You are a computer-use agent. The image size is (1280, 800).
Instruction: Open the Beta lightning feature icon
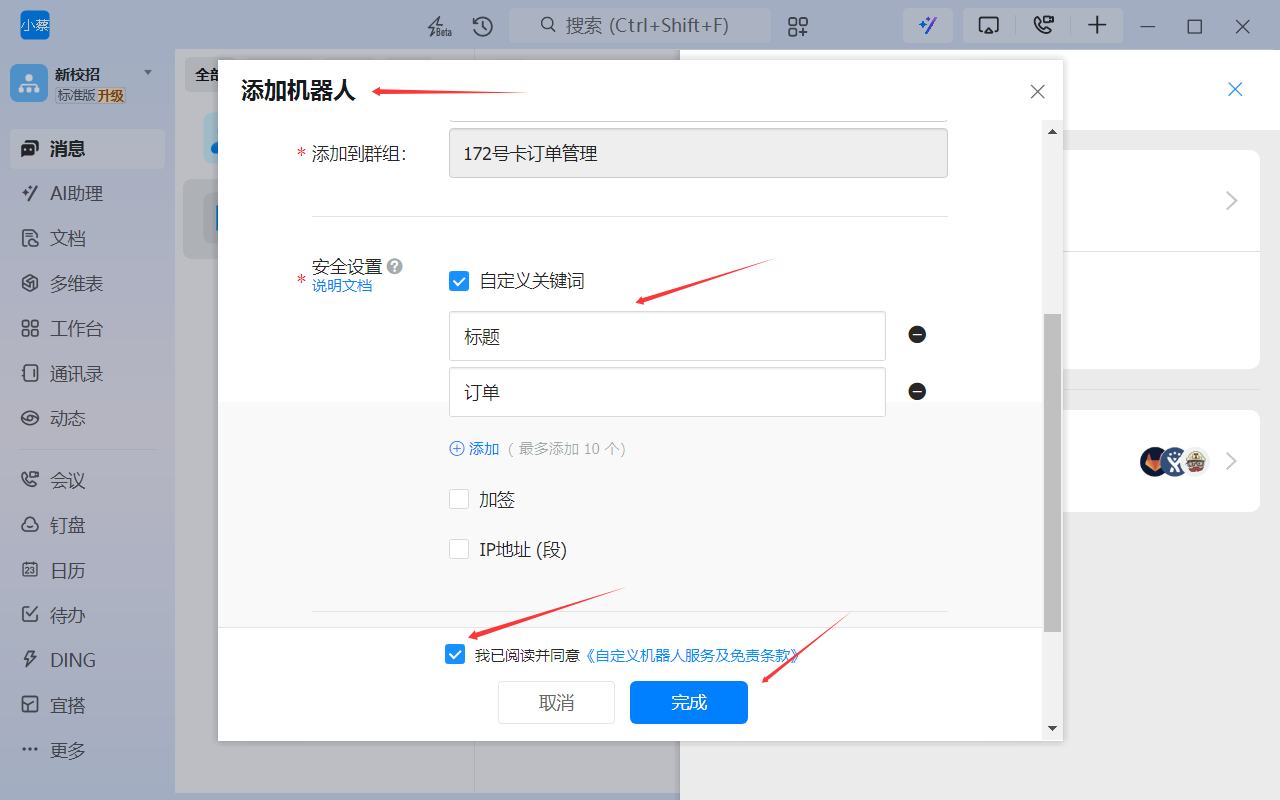pyautogui.click(x=438, y=27)
